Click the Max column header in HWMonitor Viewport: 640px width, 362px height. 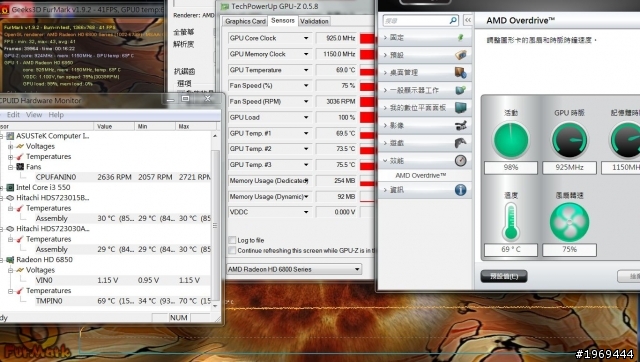click(x=195, y=127)
